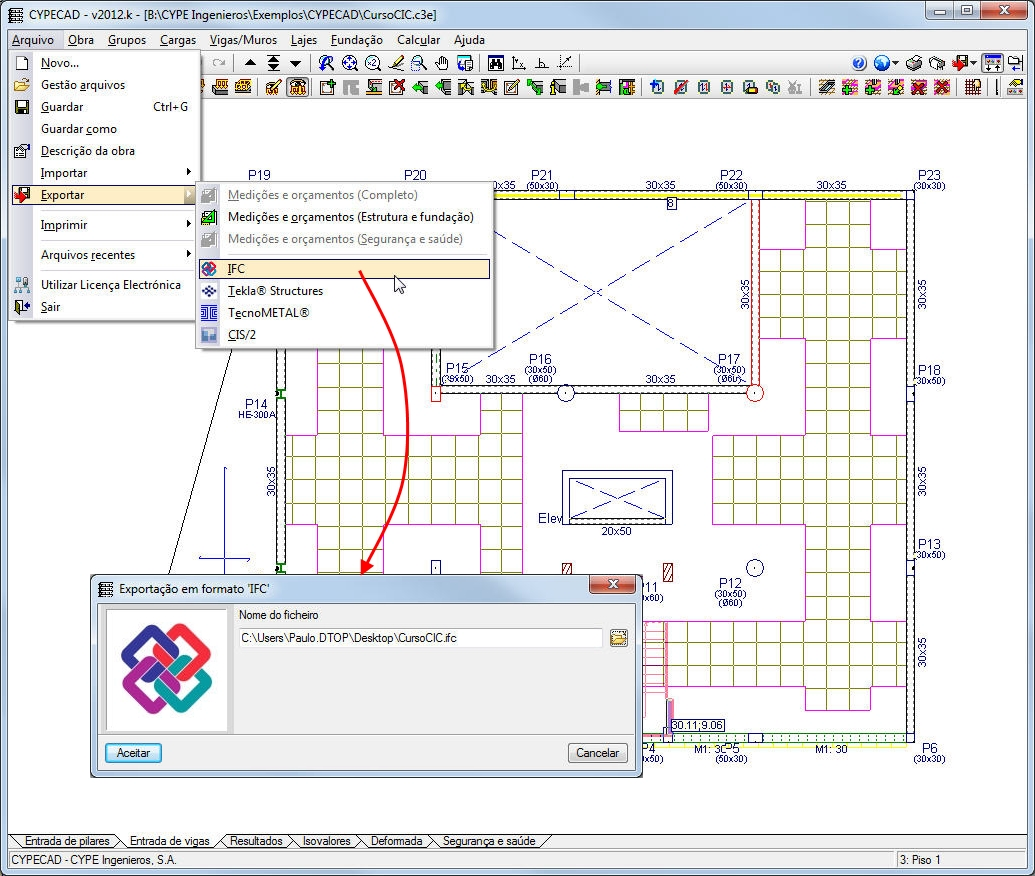Click the P21 column label in drawing
This screenshot has width=1035, height=876.
pos(541,175)
